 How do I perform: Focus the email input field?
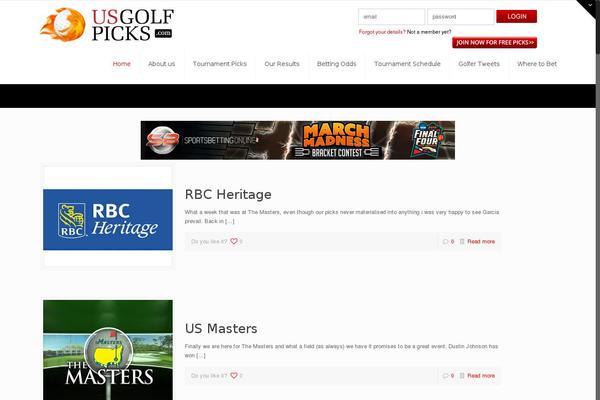pyautogui.click(x=391, y=17)
